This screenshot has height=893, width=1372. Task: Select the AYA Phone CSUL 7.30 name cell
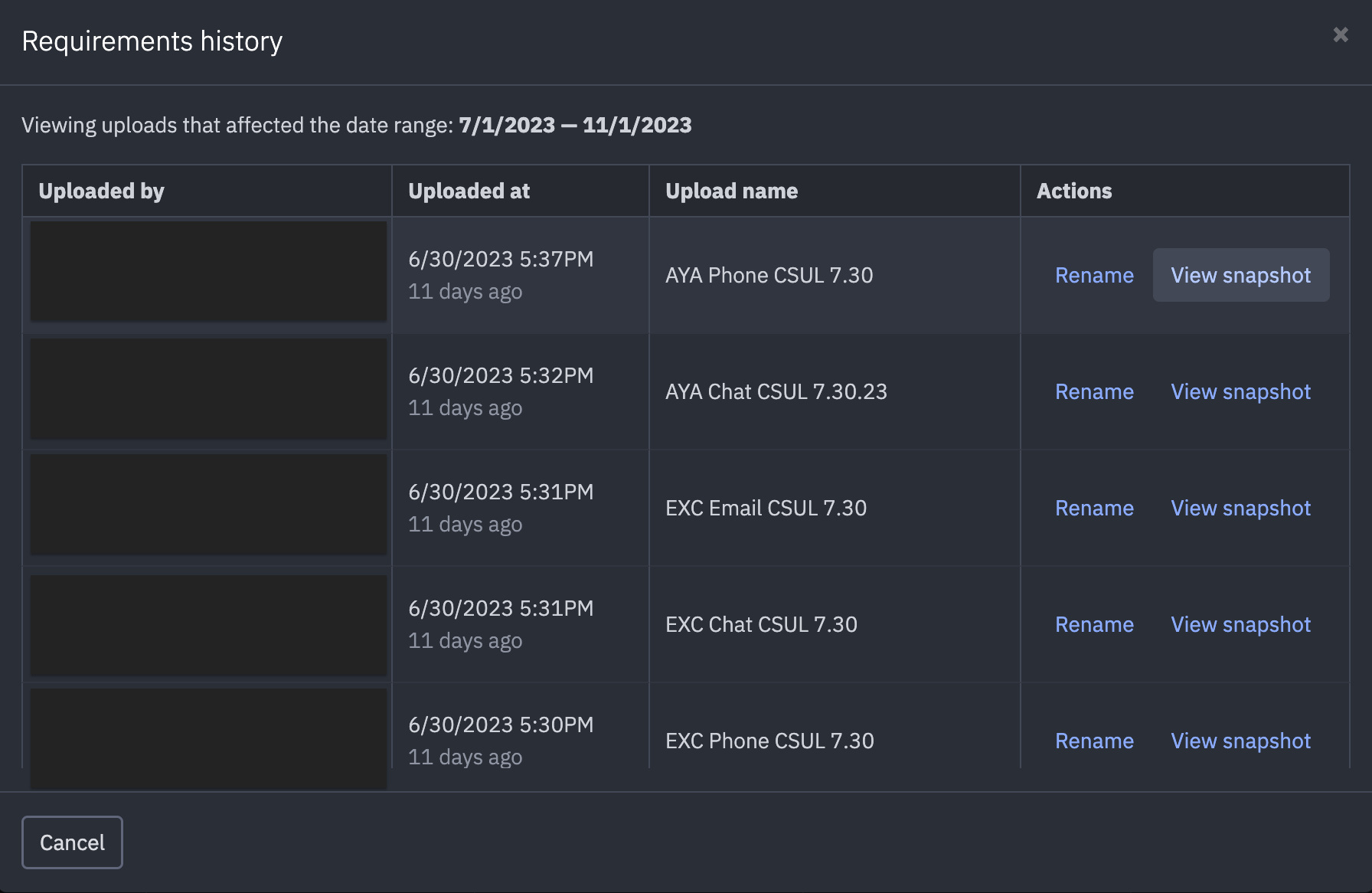(x=769, y=276)
